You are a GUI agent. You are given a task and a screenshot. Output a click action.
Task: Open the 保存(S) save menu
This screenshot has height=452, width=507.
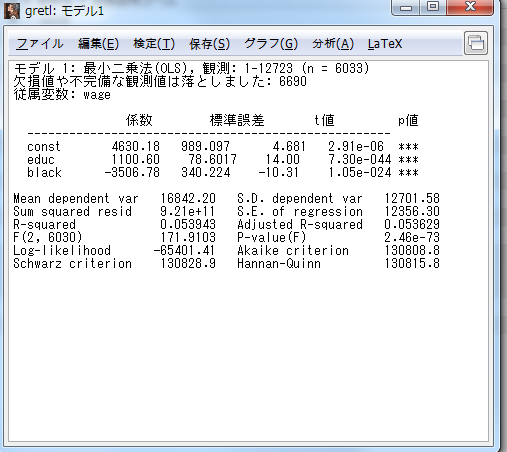pos(209,44)
